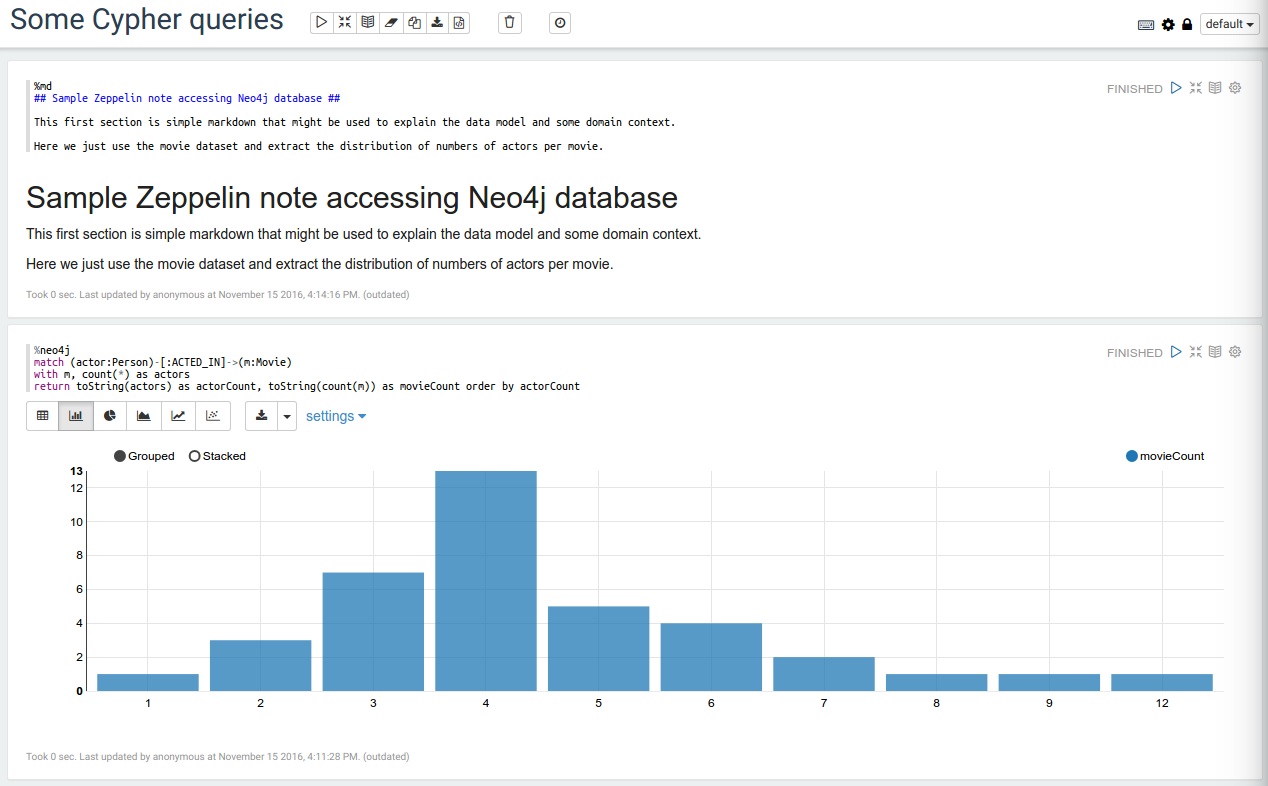Click the bar for actorCount 5
Screen dimensions: 1268x786
tap(599, 649)
